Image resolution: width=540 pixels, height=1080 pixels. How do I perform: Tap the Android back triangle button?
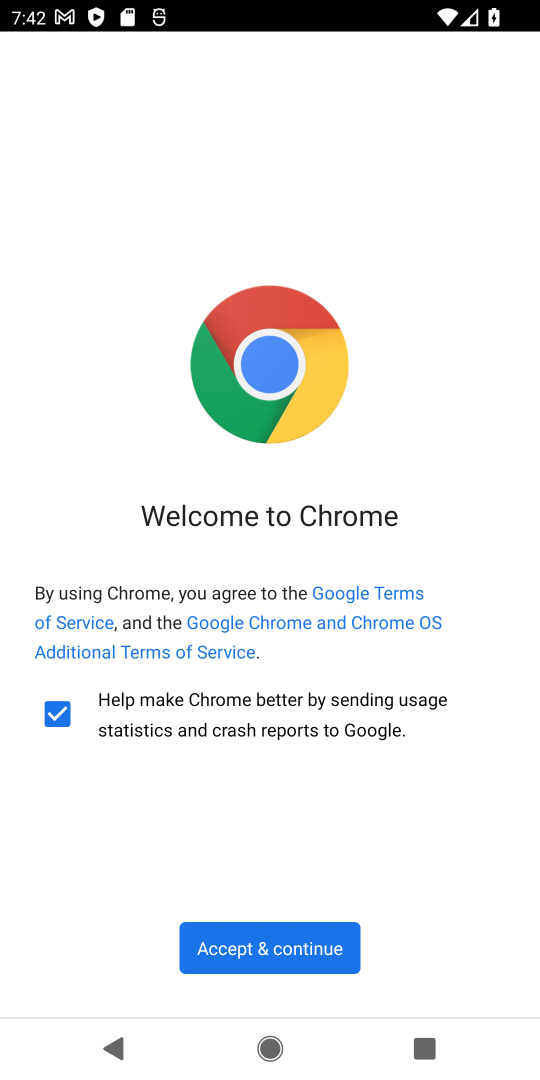pos(114,1048)
